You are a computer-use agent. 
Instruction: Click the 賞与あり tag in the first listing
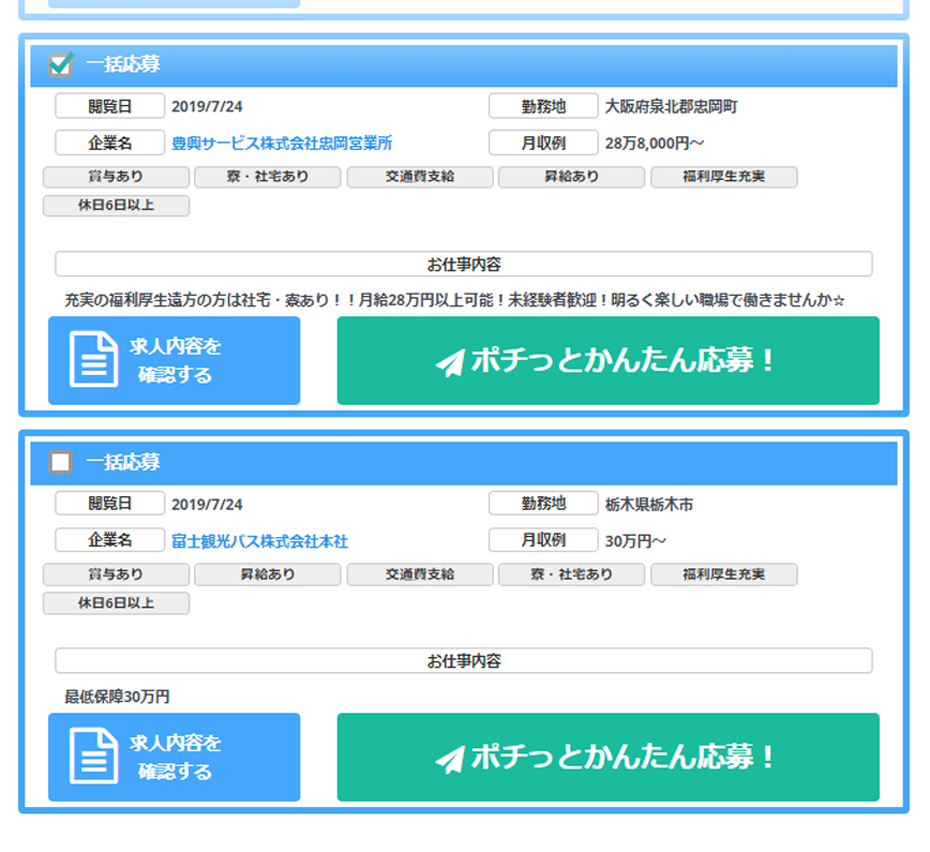point(116,177)
